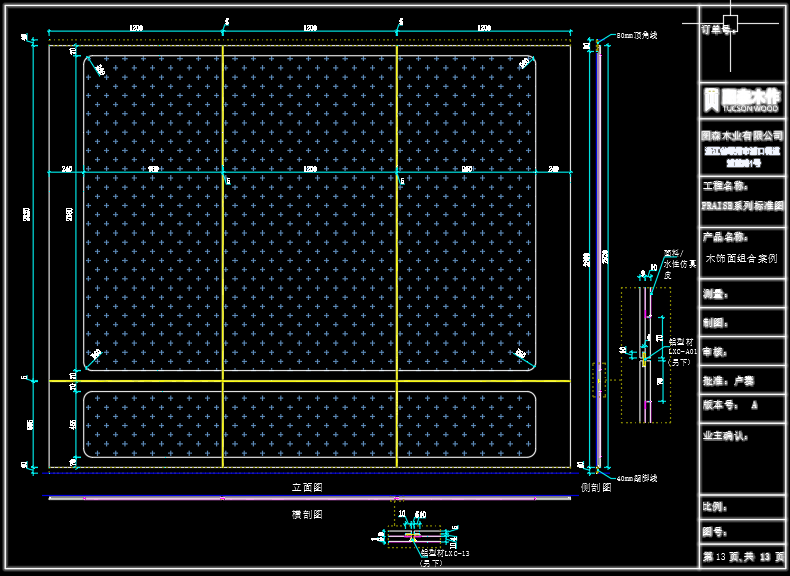
Task: Click the 40mm skirting line annotation
Action: [636, 478]
